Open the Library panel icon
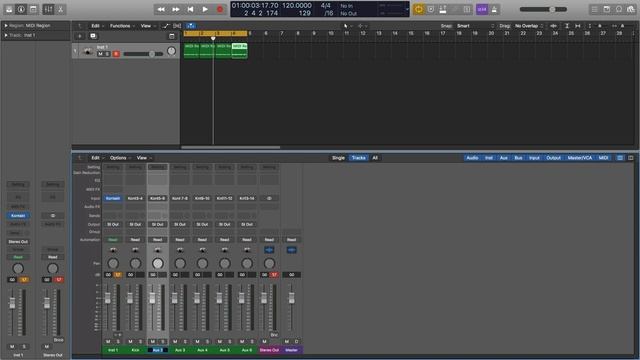The height and width of the screenshot is (360, 640). point(9,9)
